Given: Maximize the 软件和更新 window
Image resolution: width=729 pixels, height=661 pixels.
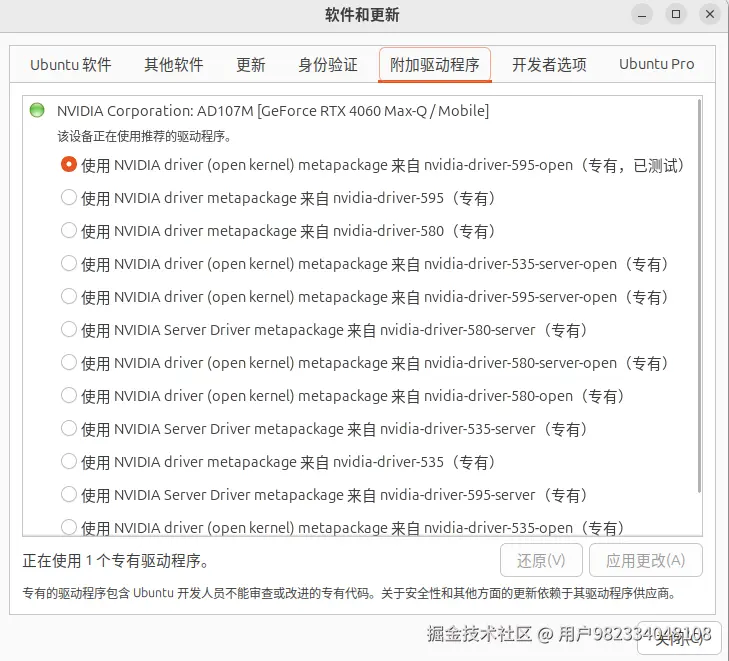Looking at the screenshot, I should pos(676,14).
